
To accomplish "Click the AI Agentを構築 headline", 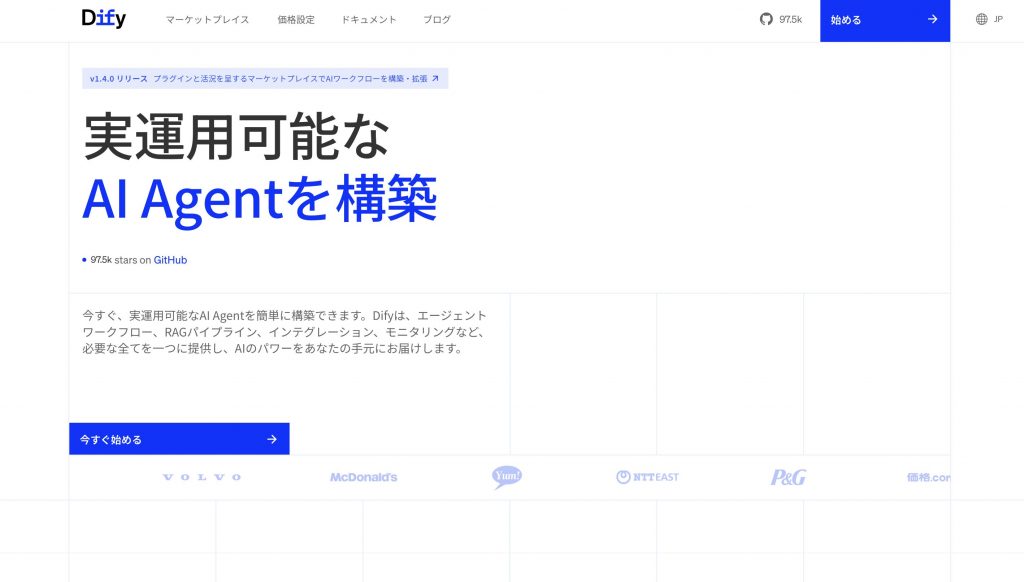I will coord(259,199).
